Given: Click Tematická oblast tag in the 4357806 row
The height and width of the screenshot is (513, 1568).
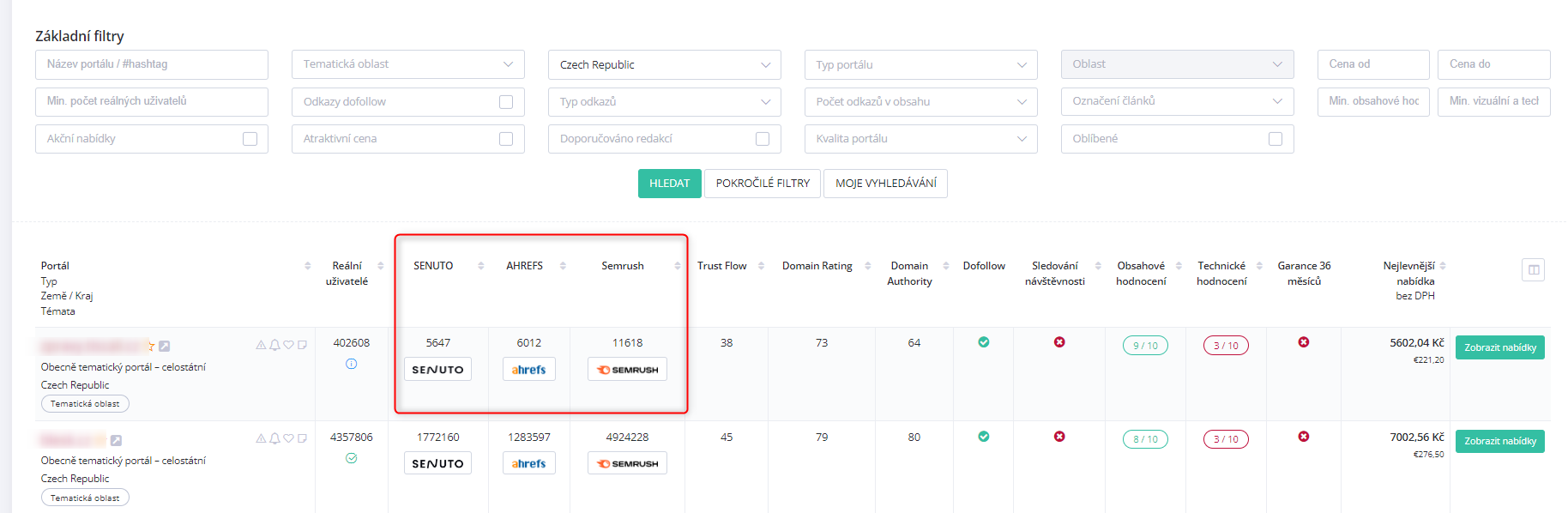Looking at the screenshot, I should click(85, 498).
